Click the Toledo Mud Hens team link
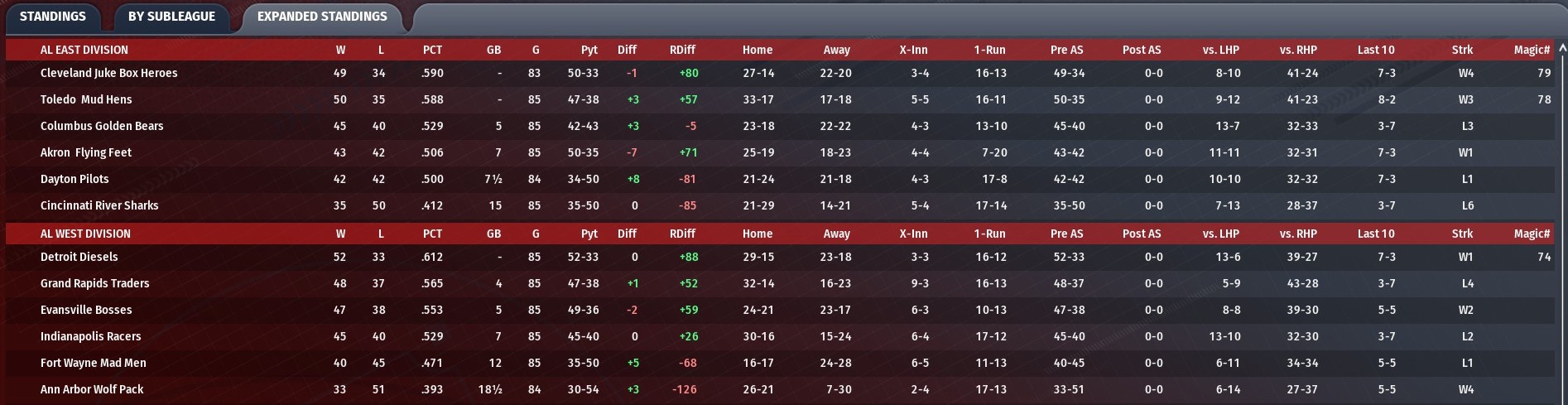 tap(86, 99)
